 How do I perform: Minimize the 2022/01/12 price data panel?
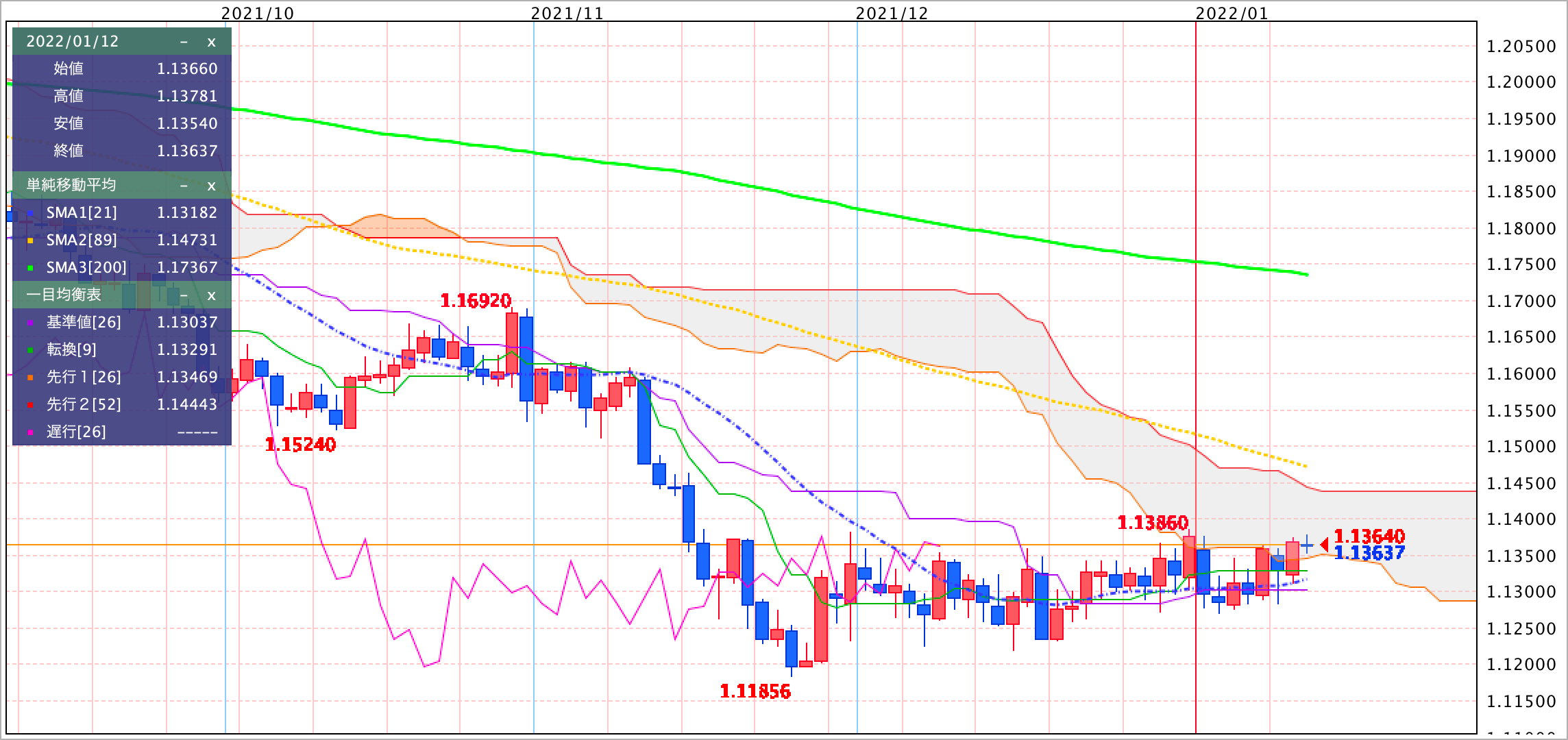coord(184,42)
